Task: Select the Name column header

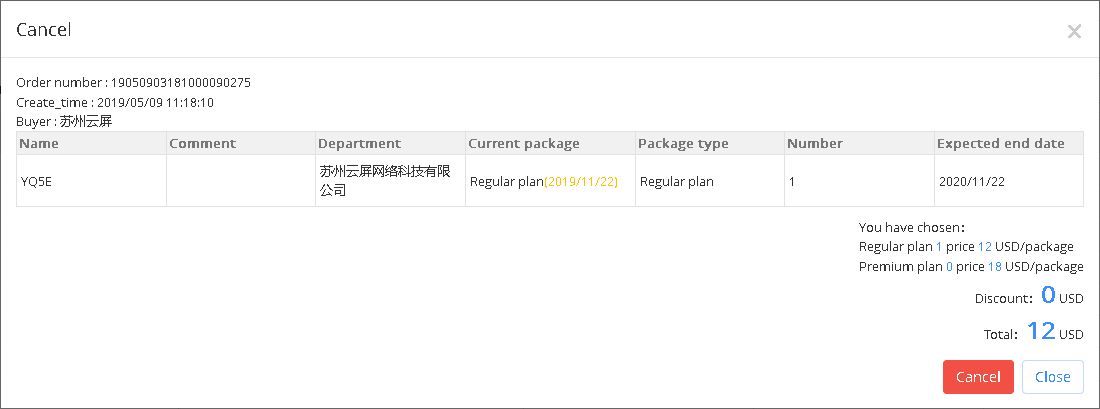Action: coord(91,143)
